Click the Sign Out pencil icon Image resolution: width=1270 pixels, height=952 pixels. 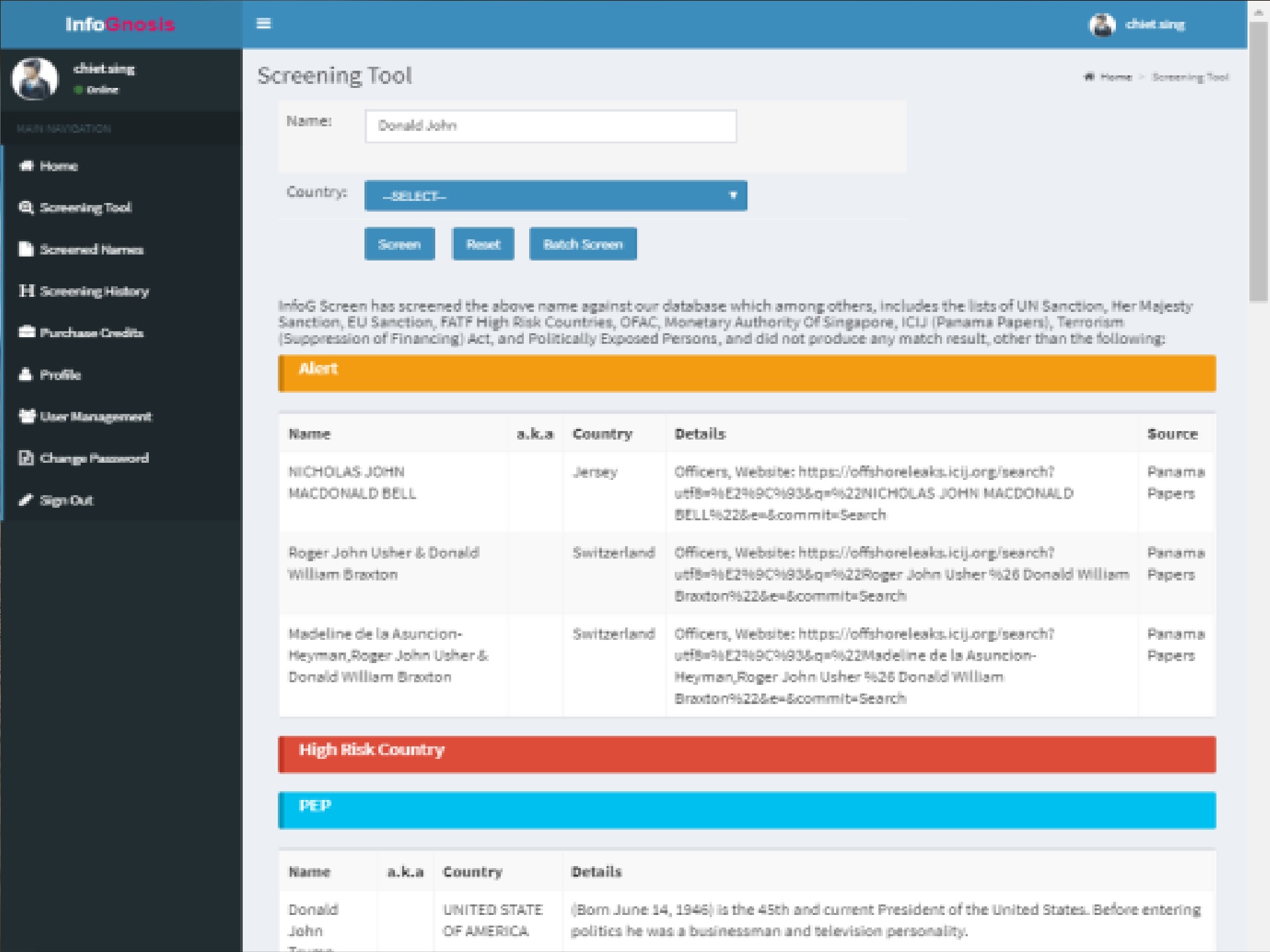[26, 500]
